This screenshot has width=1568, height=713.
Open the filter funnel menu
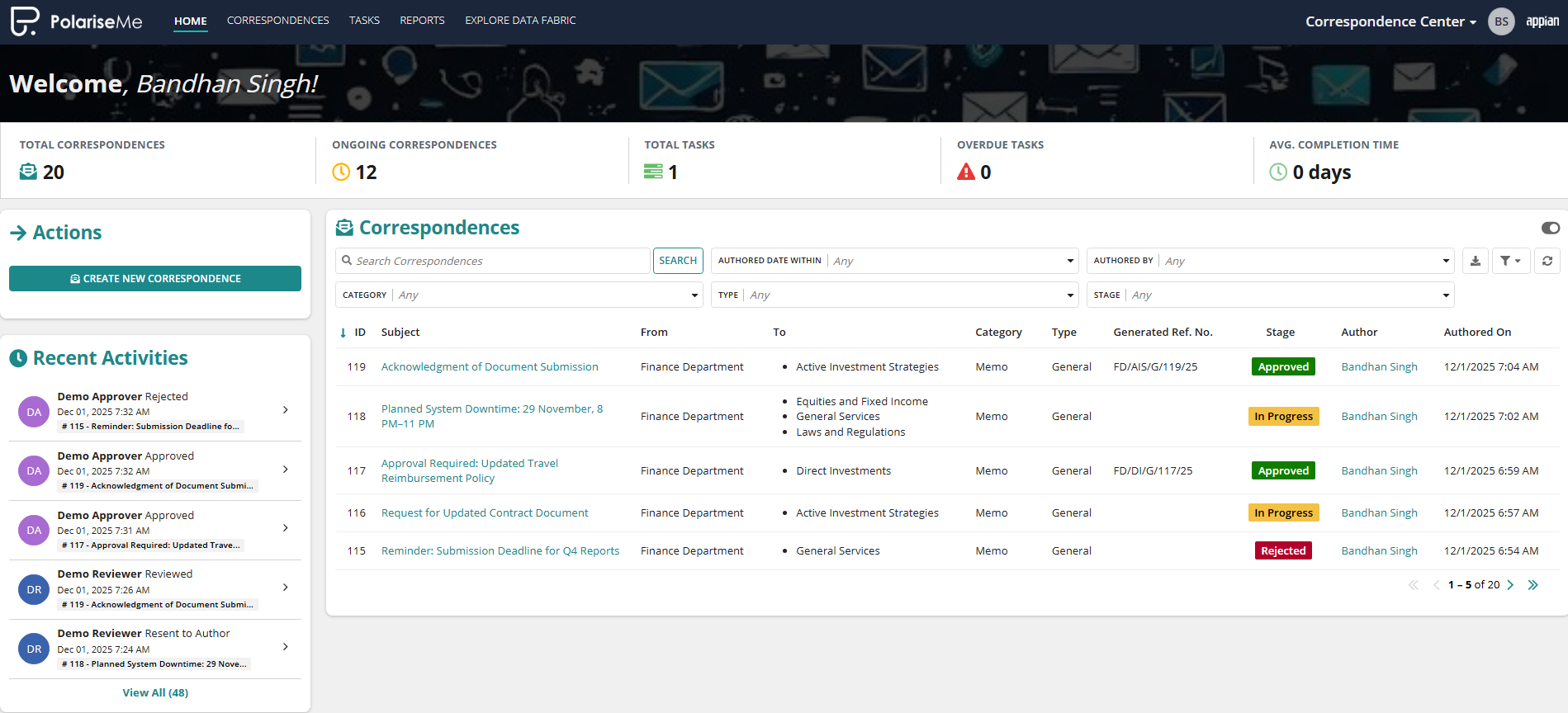click(x=1510, y=261)
